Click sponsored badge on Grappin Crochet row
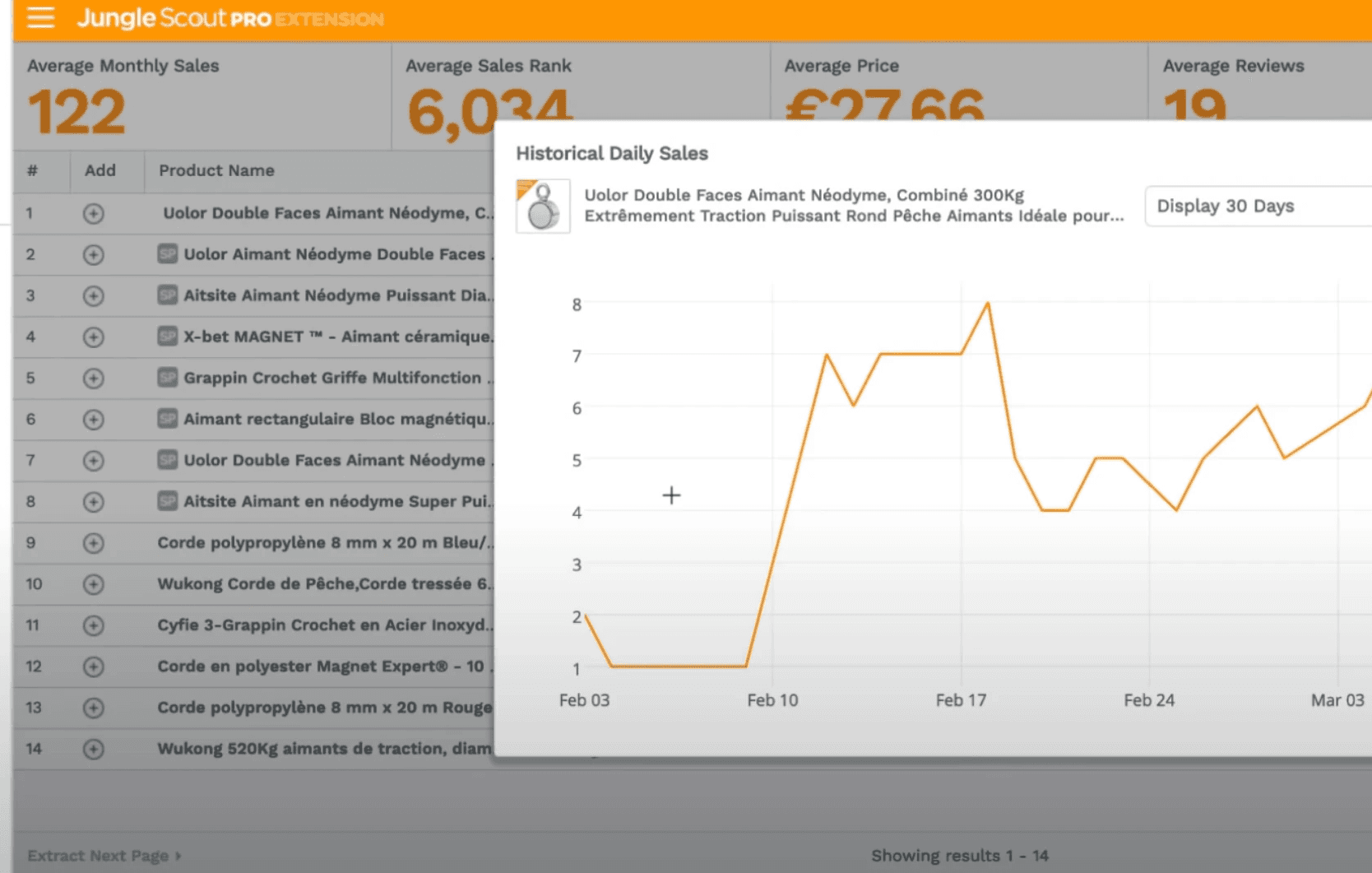Viewport: 1372px width, 873px height. pyautogui.click(x=168, y=377)
